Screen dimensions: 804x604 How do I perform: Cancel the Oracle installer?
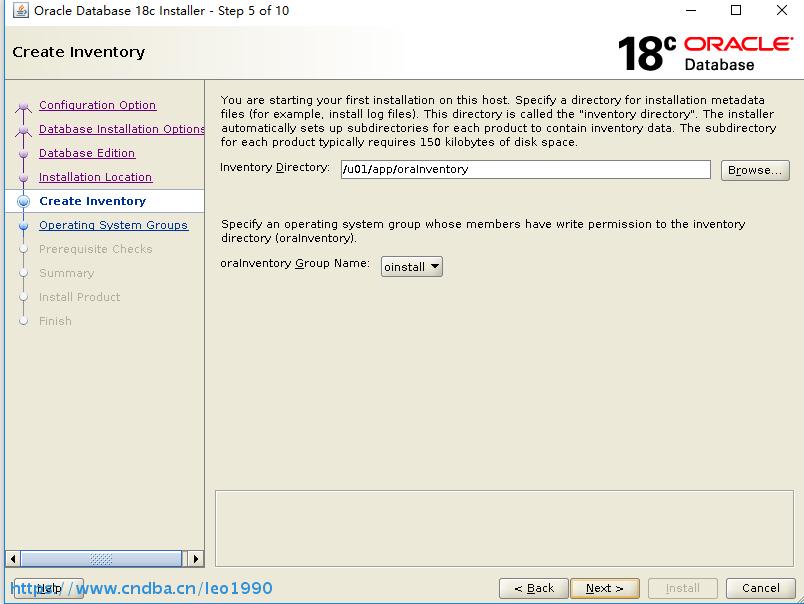click(x=760, y=588)
